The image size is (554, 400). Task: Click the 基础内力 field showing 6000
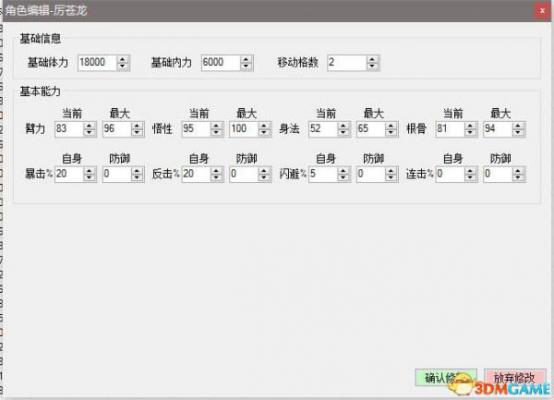coord(221,63)
